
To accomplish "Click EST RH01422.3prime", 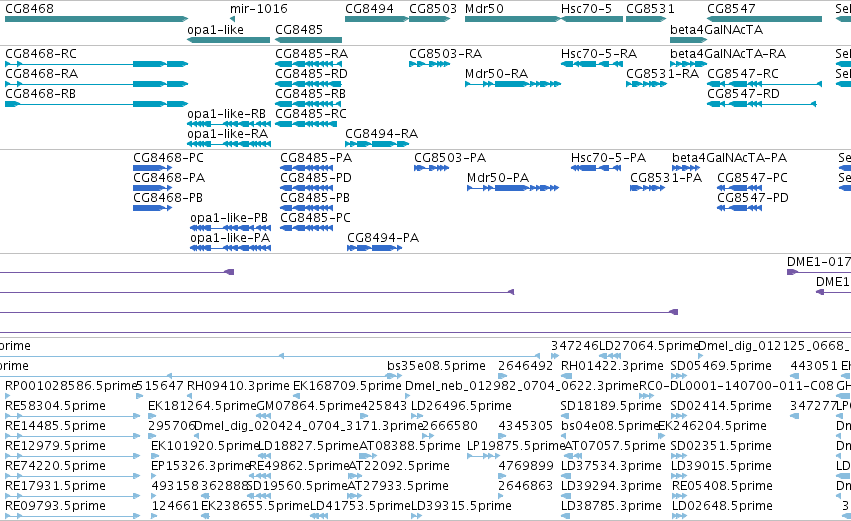I will click(x=612, y=366).
